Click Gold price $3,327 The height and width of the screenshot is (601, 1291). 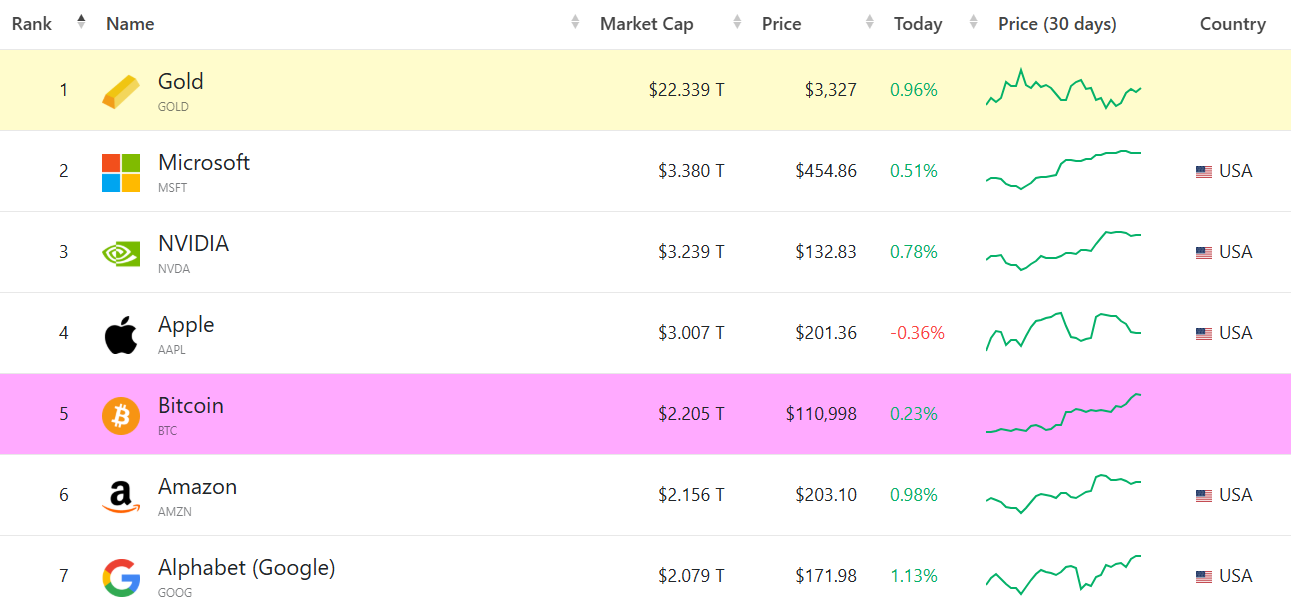point(831,90)
